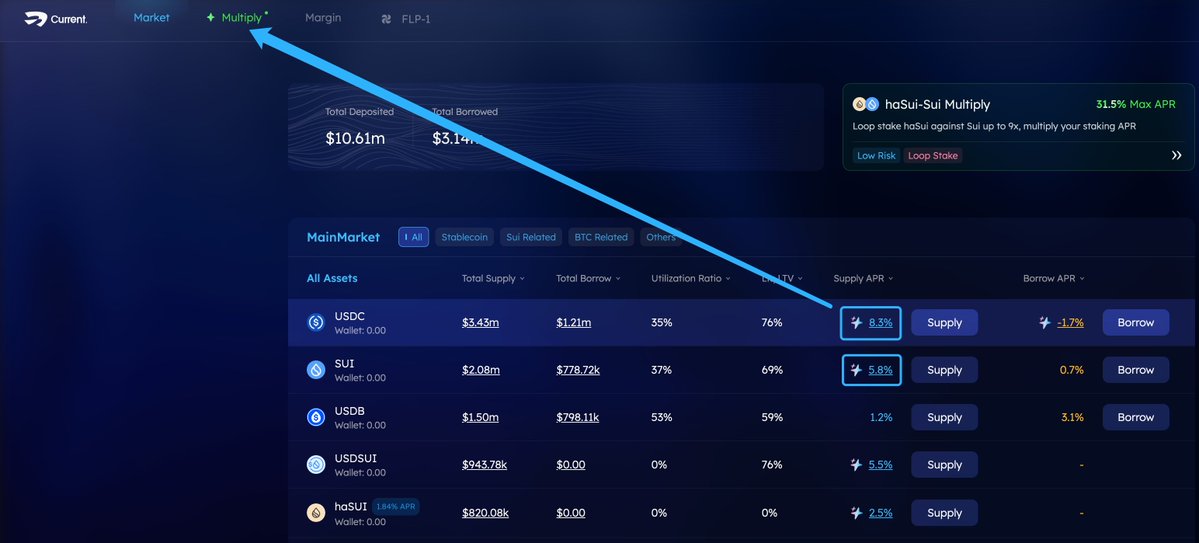The height and width of the screenshot is (543, 1199).
Task: Click the USDB token icon
Action: pos(316,418)
